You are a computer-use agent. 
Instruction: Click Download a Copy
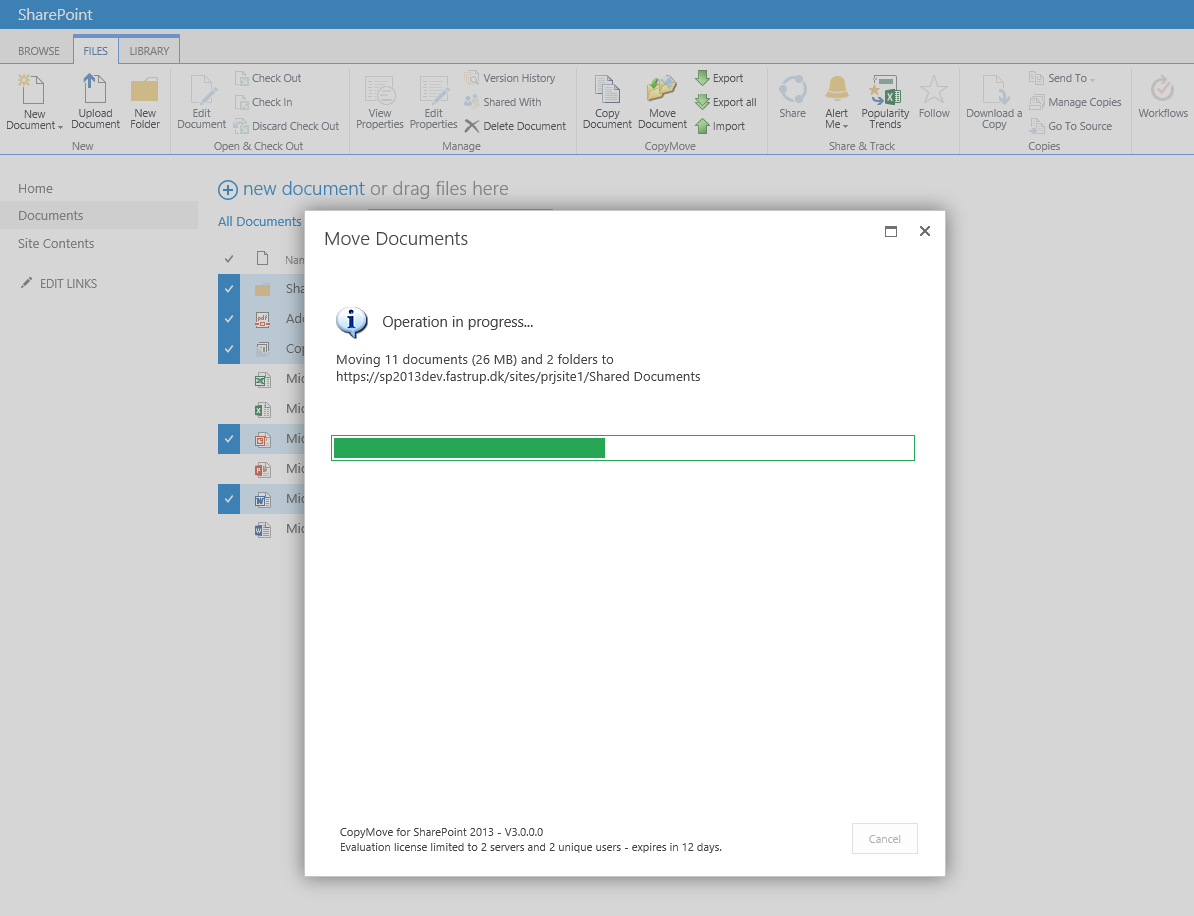click(994, 103)
